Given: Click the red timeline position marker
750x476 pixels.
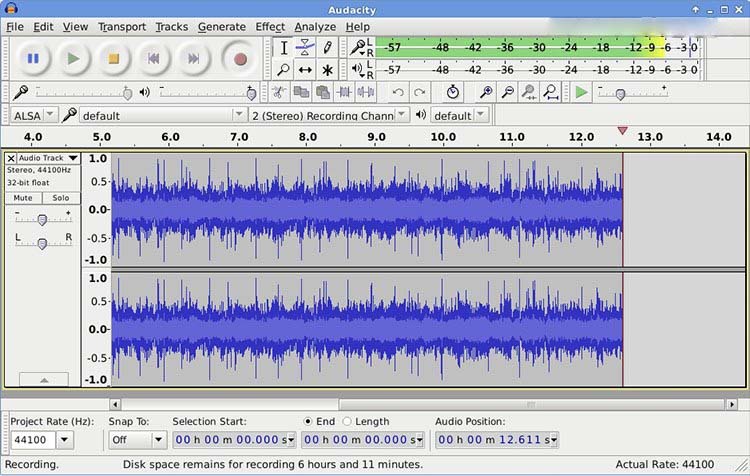Looking at the screenshot, I should pyautogui.click(x=622, y=131).
